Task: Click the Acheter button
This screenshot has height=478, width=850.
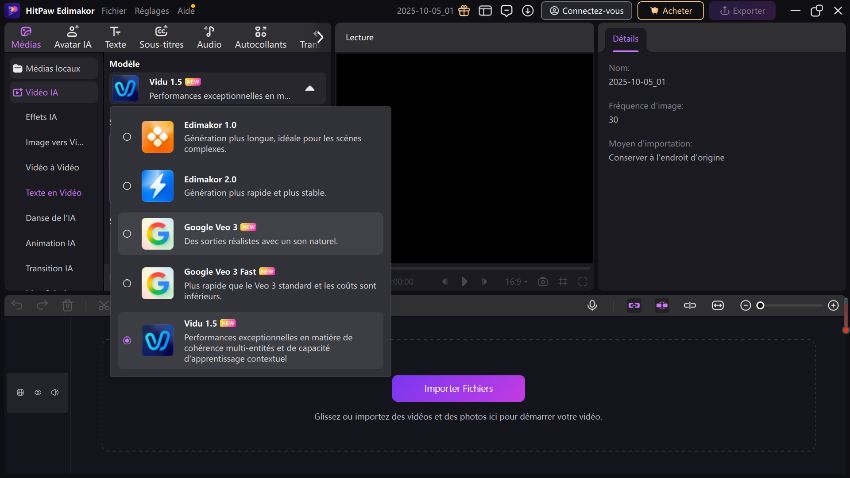Action: click(x=671, y=11)
